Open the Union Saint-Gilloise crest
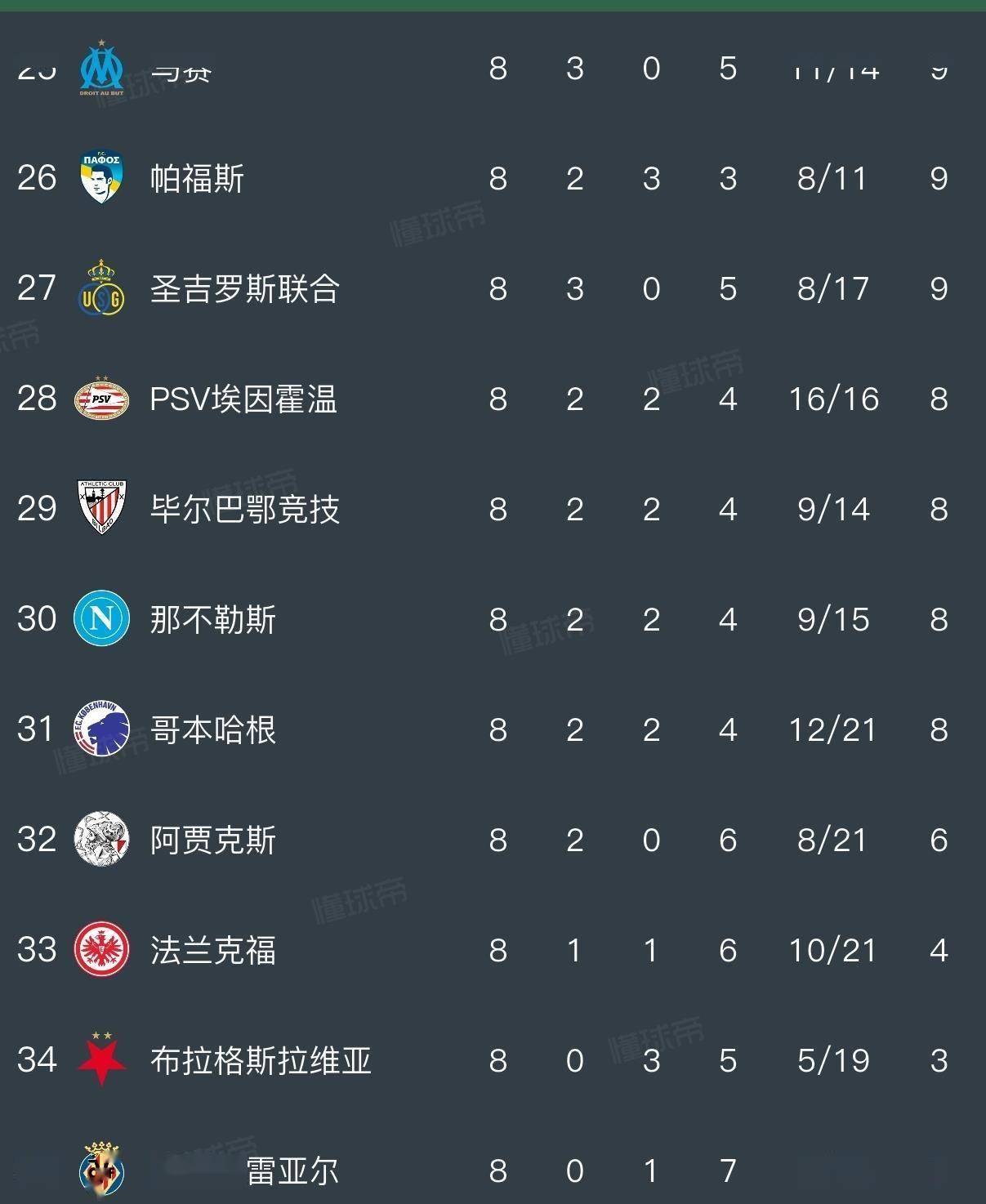Viewport: 986px width, 1204px height. pyautogui.click(x=101, y=288)
